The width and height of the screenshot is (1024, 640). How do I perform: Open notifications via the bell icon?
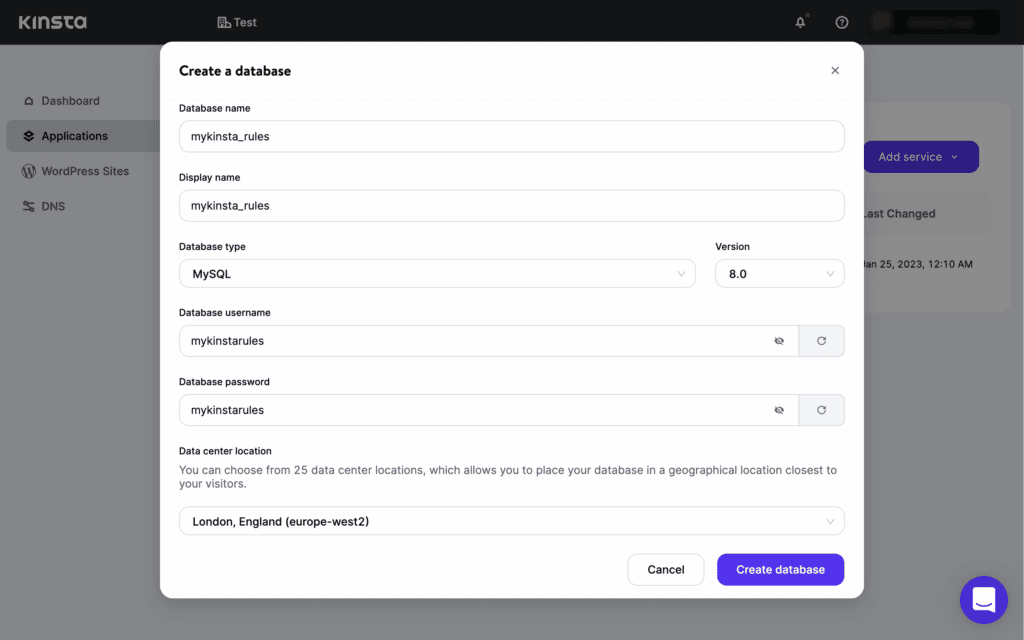[x=799, y=21]
